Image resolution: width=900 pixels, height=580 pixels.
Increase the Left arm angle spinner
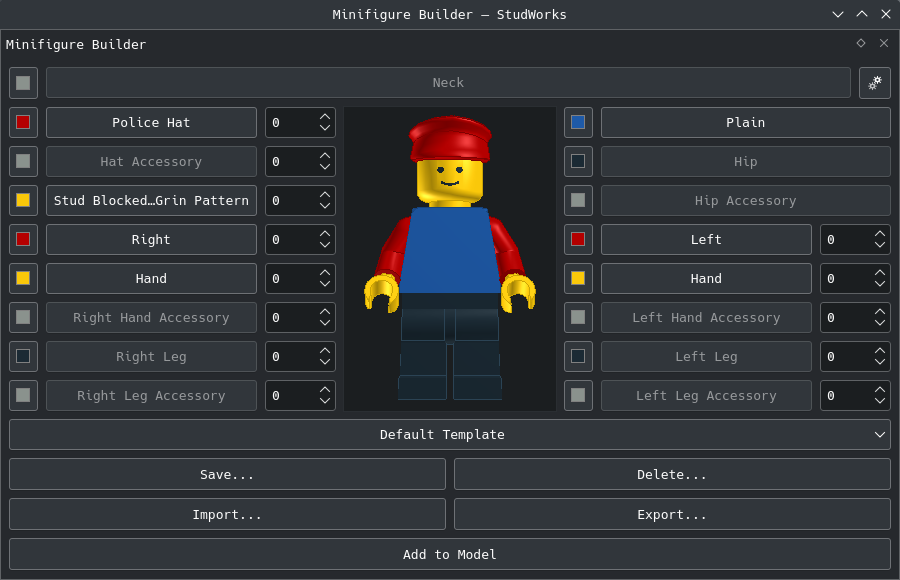(x=880, y=234)
